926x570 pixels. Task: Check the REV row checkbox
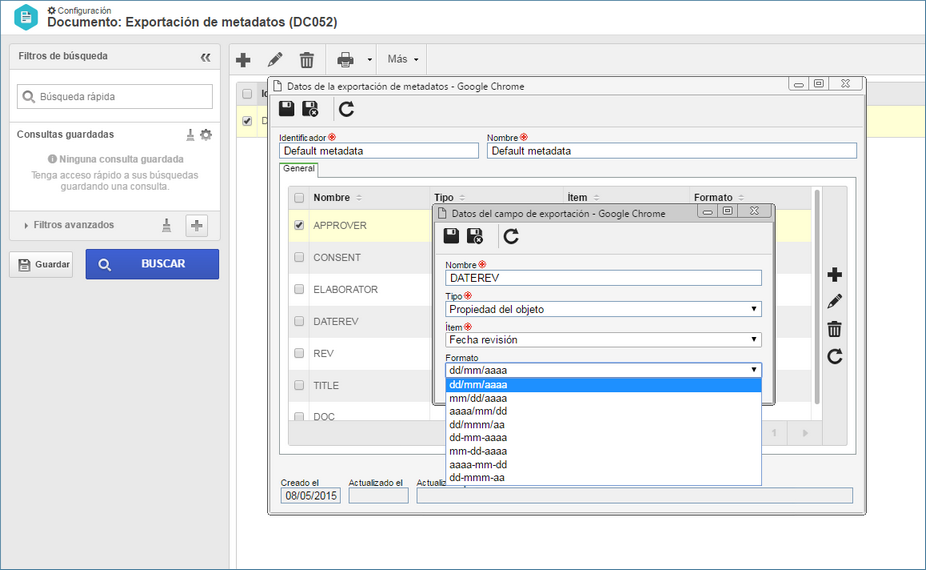click(x=299, y=353)
